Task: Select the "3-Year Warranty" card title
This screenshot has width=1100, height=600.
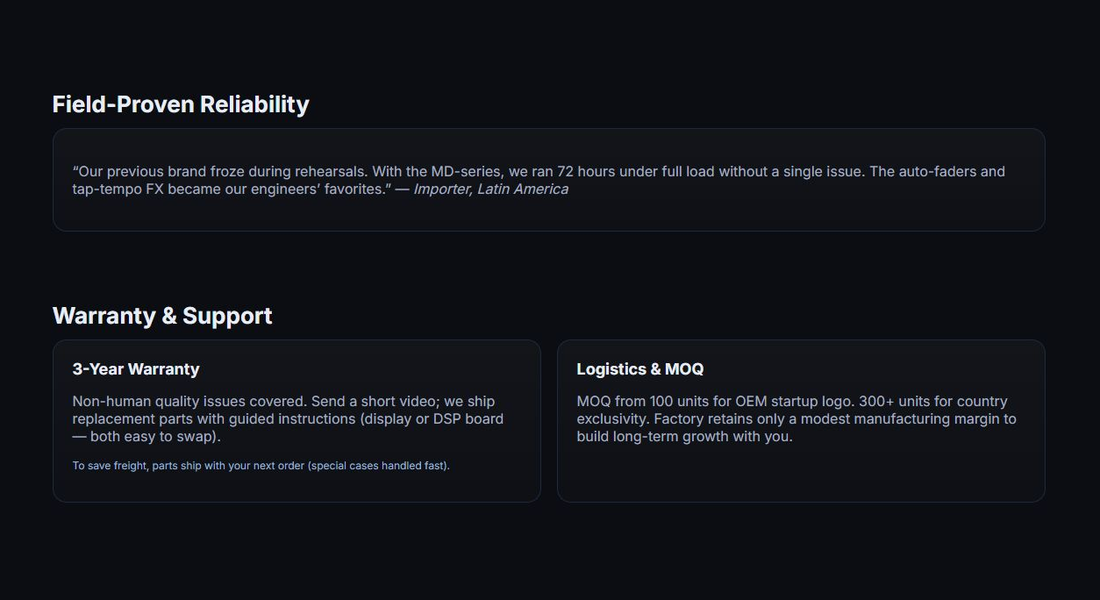Action: (136, 369)
